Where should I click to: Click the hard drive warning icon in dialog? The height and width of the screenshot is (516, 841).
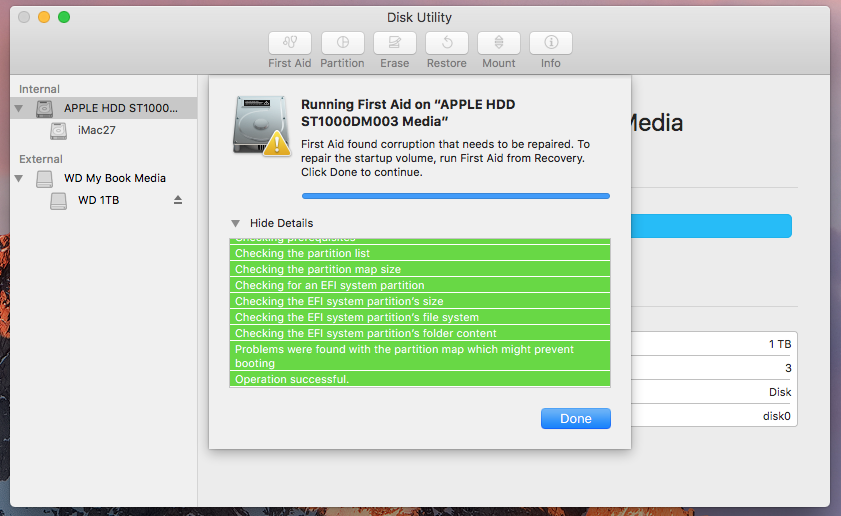pos(261,127)
